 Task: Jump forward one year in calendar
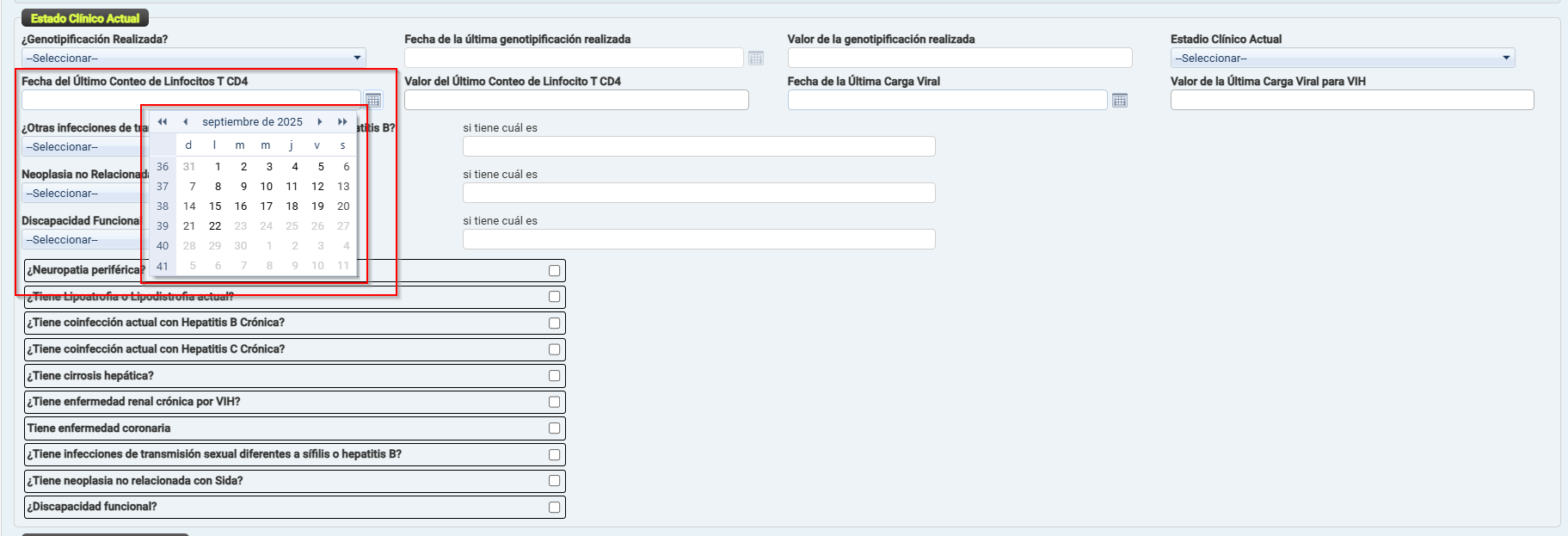pos(342,122)
